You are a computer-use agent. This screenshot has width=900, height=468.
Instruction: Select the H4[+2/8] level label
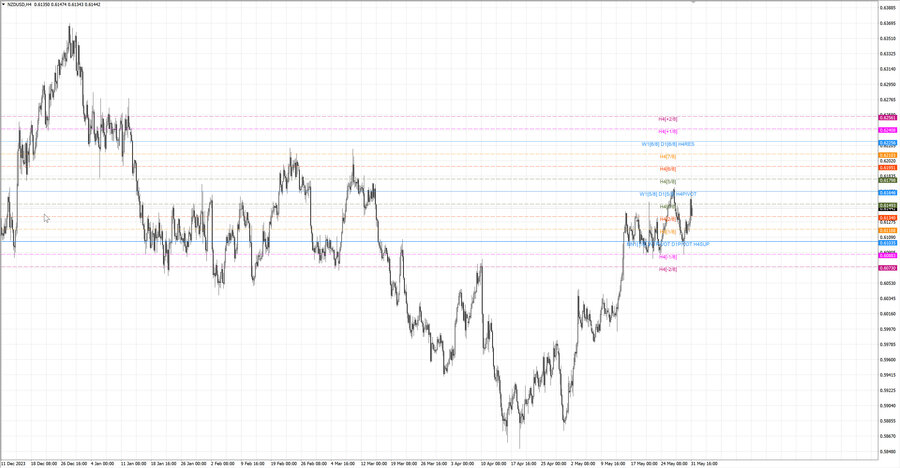tap(668, 119)
